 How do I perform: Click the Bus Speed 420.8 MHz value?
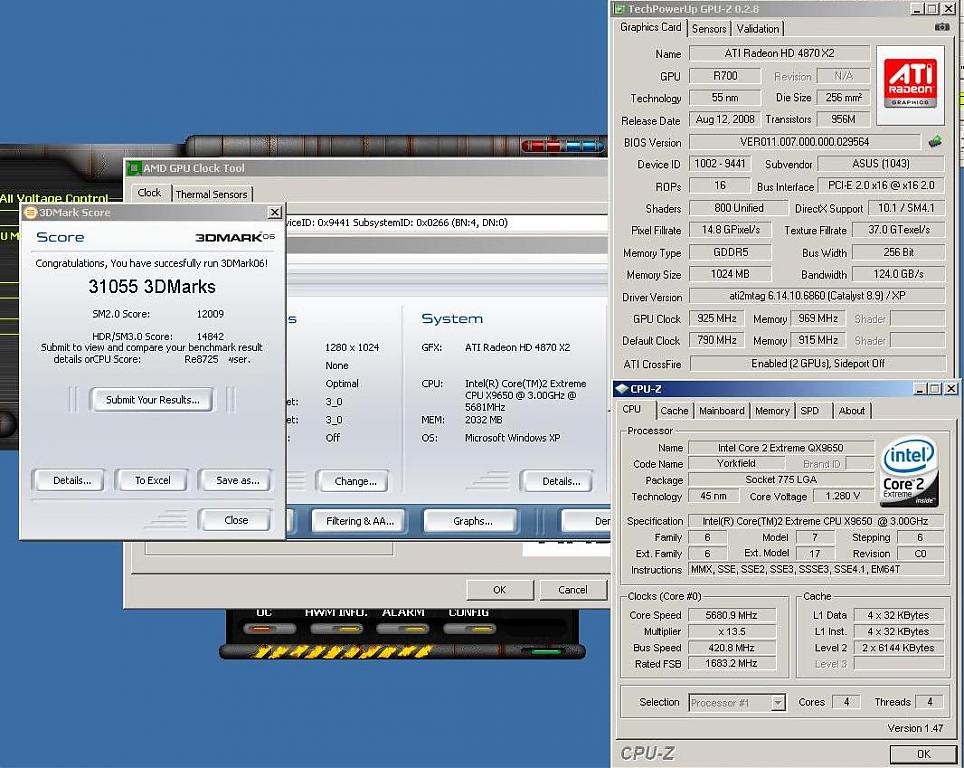[732, 647]
